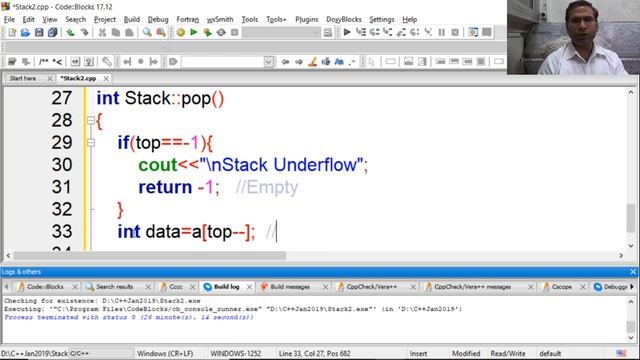This screenshot has height=360, width=640.
Task: Click debugger Next line icon
Action: tap(374, 32)
